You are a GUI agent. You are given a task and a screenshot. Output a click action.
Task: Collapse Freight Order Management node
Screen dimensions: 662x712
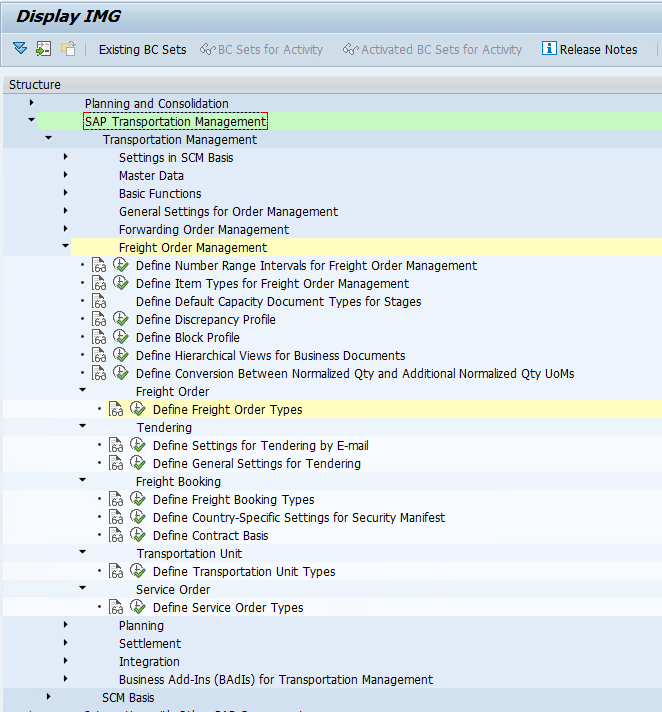point(65,246)
